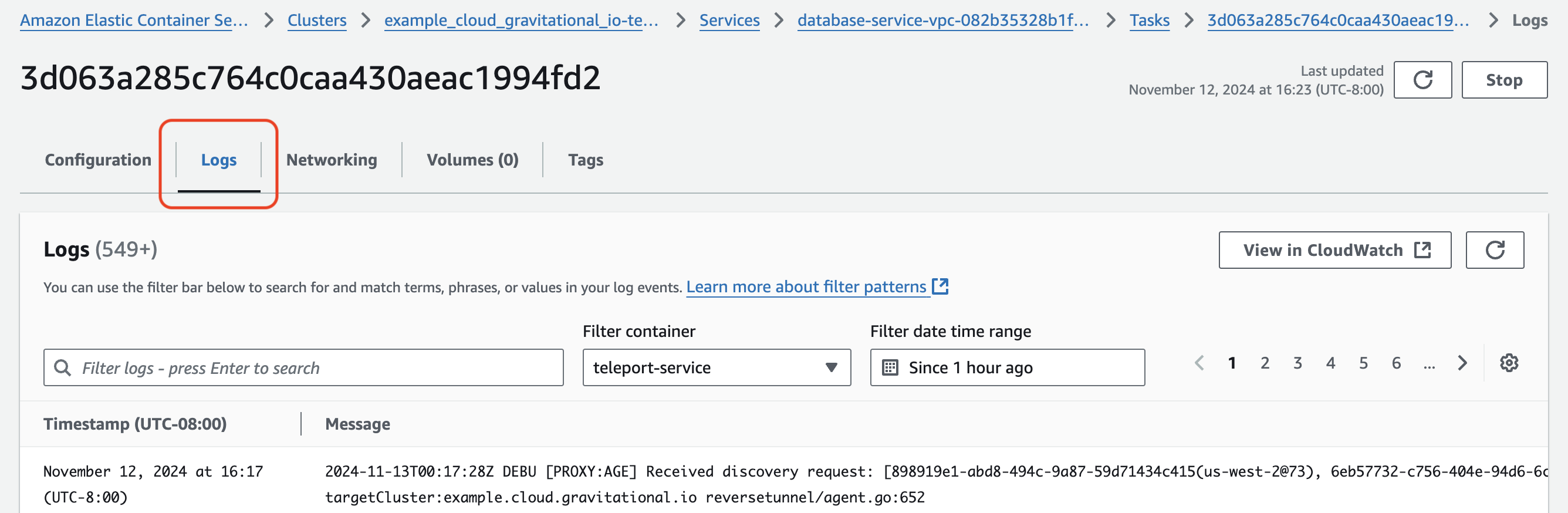Click the search magnifier icon in filter bar
Viewport: 1568px width, 513px height.
62,367
